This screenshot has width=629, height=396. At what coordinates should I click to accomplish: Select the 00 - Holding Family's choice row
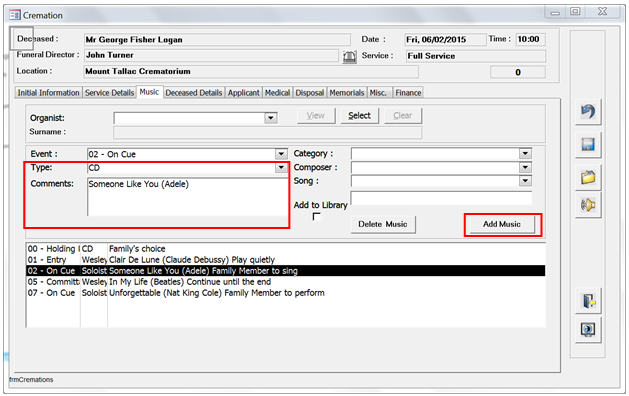286,249
